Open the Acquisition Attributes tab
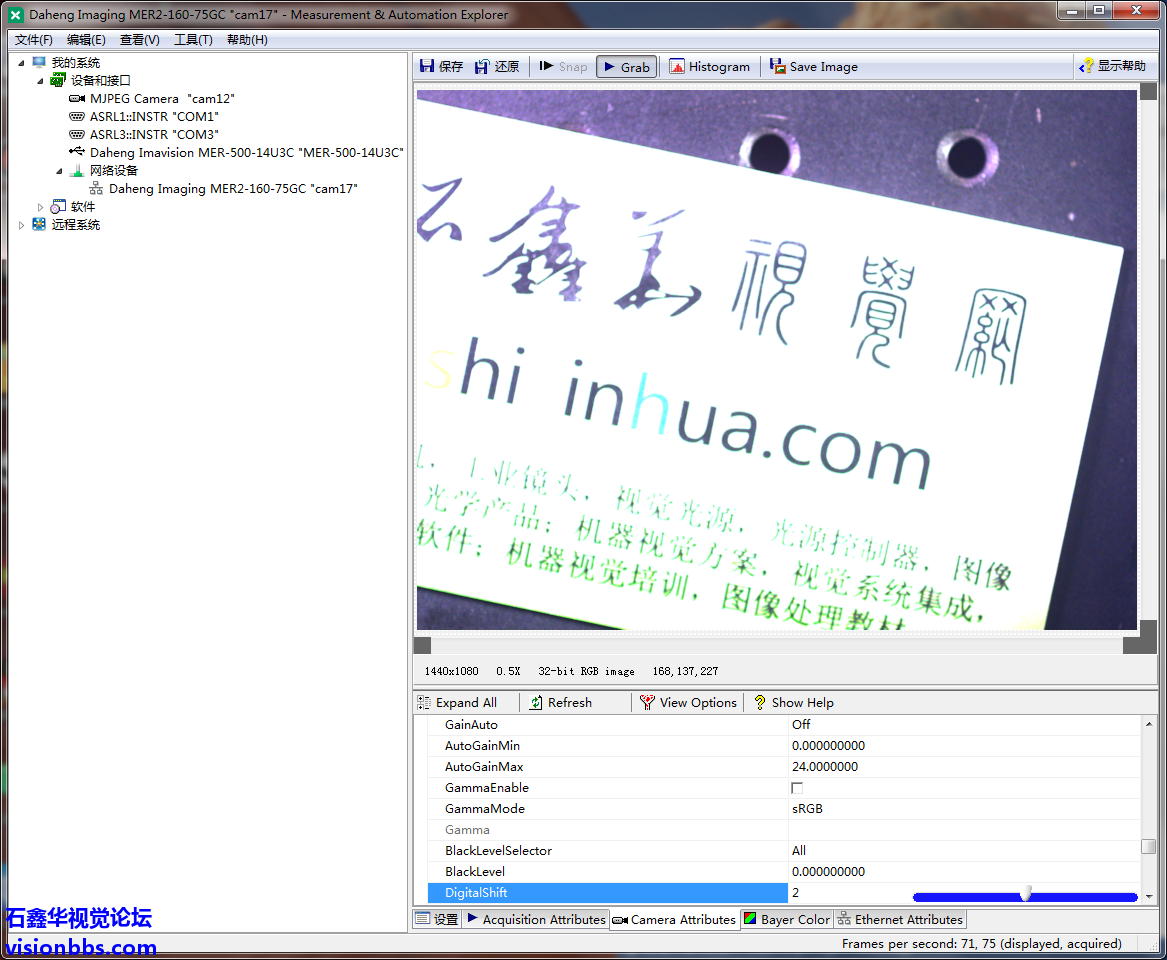The height and width of the screenshot is (960, 1167). tap(535, 920)
